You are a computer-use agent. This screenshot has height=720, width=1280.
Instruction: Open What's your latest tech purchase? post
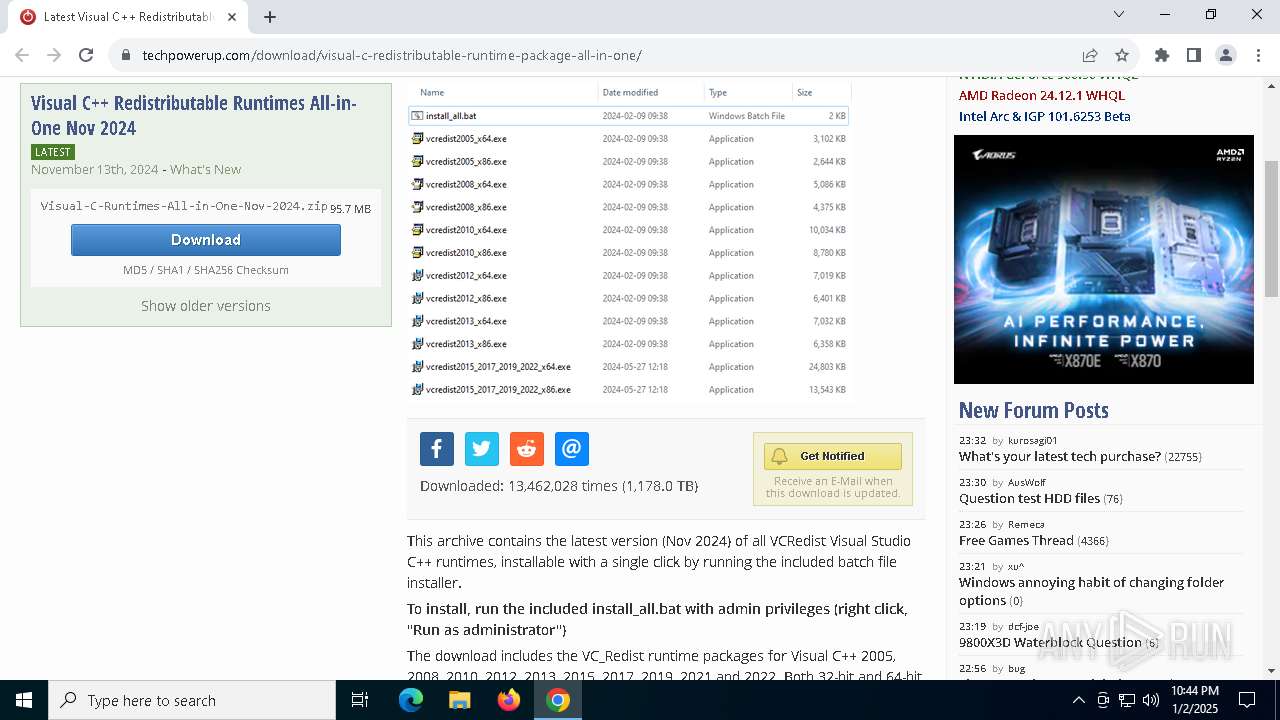(1060, 457)
